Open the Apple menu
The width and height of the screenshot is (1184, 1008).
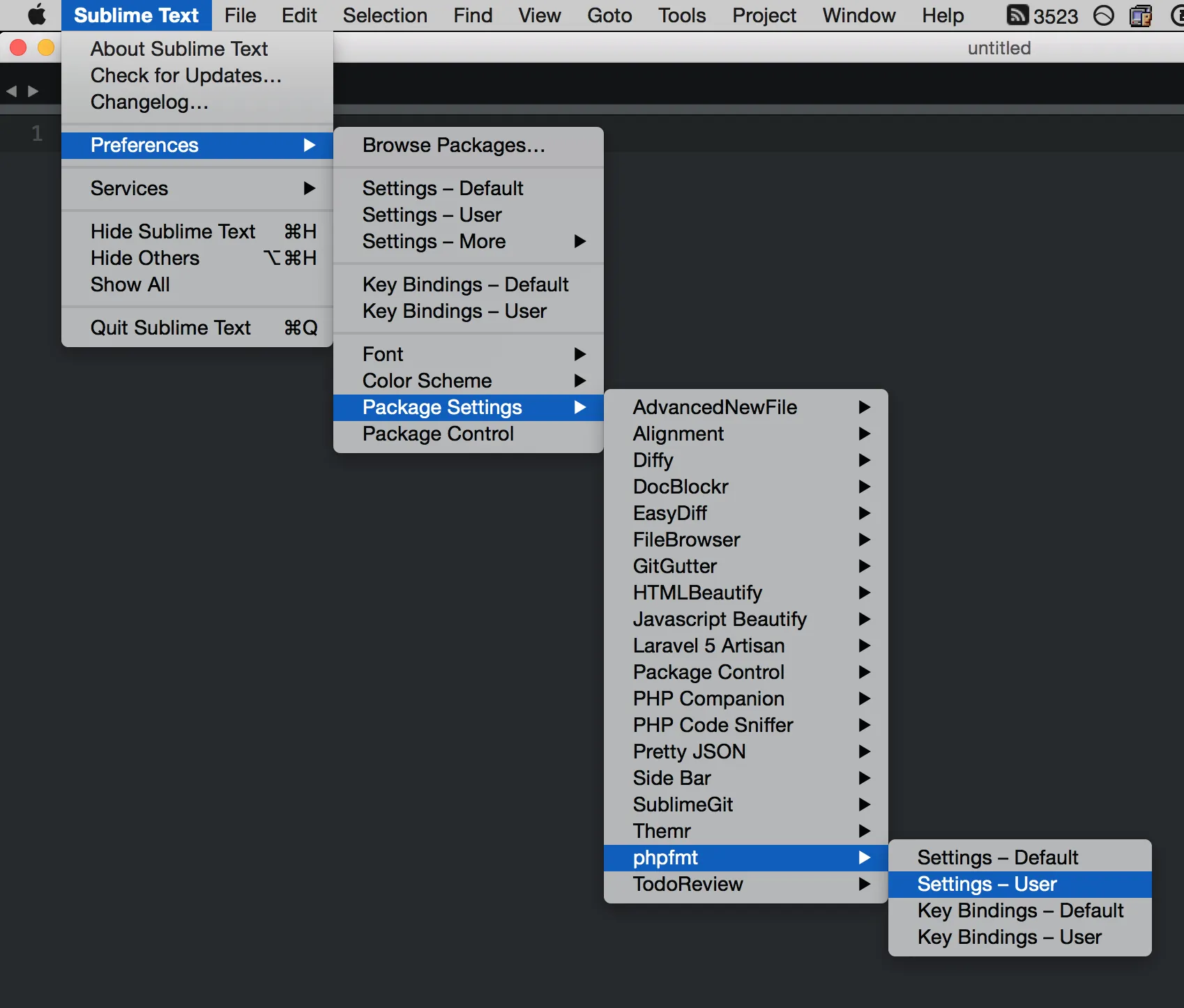click(37, 15)
